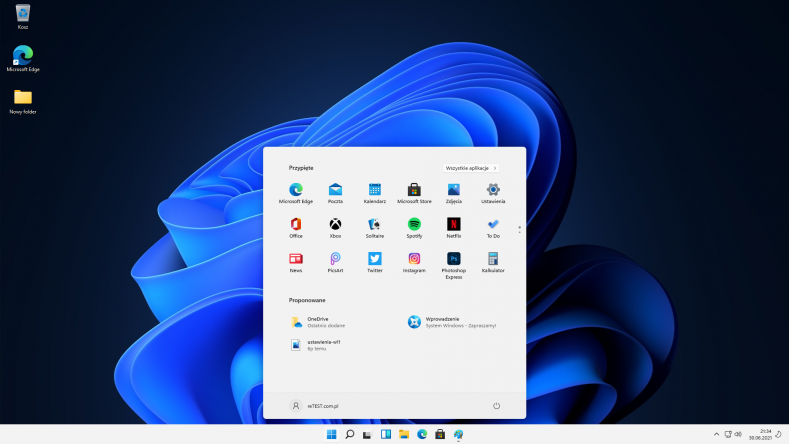This screenshot has height=444, width=789.
Task: Open Search from the taskbar
Action: click(x=349, y=434)
